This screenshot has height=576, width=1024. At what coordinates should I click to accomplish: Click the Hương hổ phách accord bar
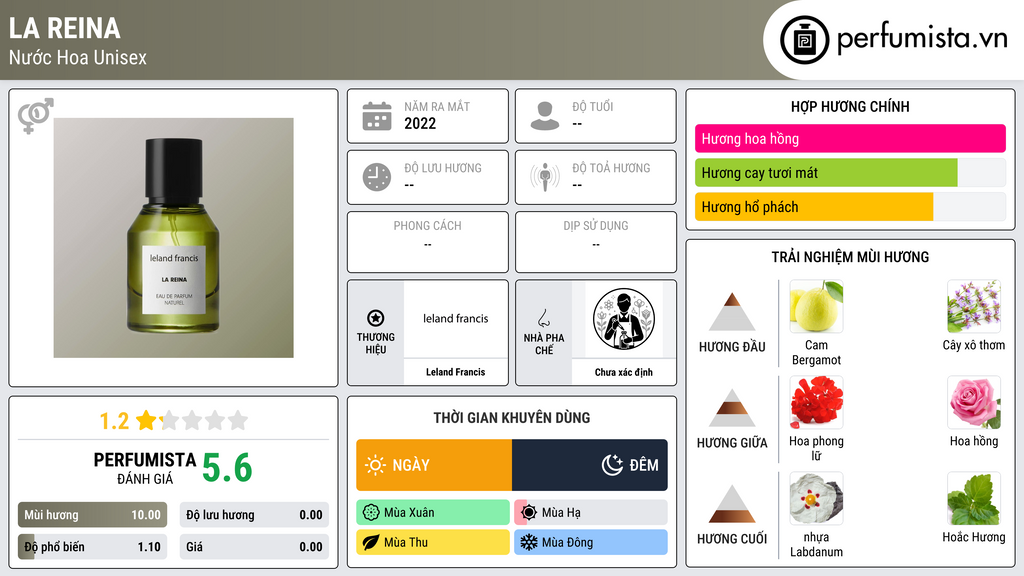click(850, 207)
